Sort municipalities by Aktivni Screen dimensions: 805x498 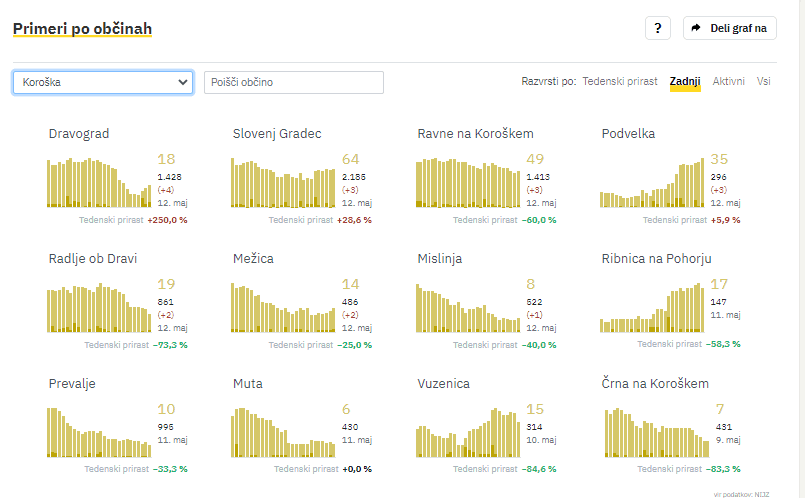(728, 81)
